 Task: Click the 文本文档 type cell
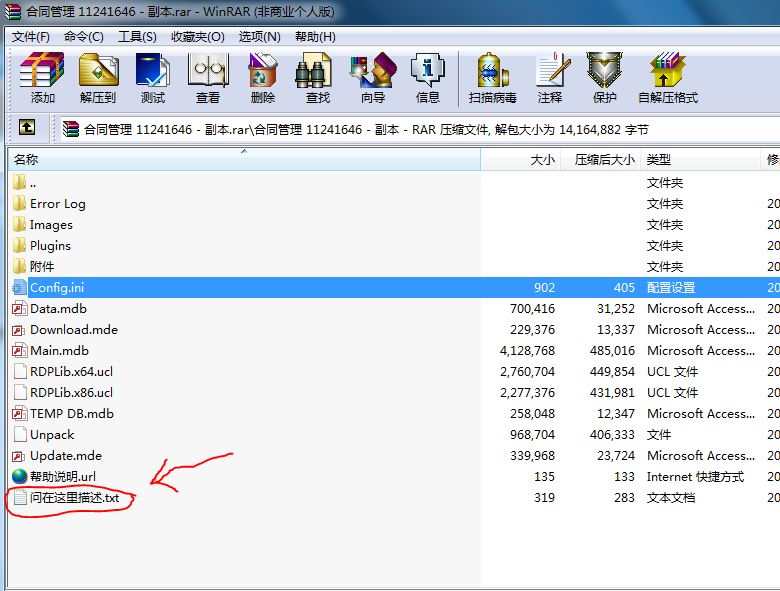click(x=671, y=497)
